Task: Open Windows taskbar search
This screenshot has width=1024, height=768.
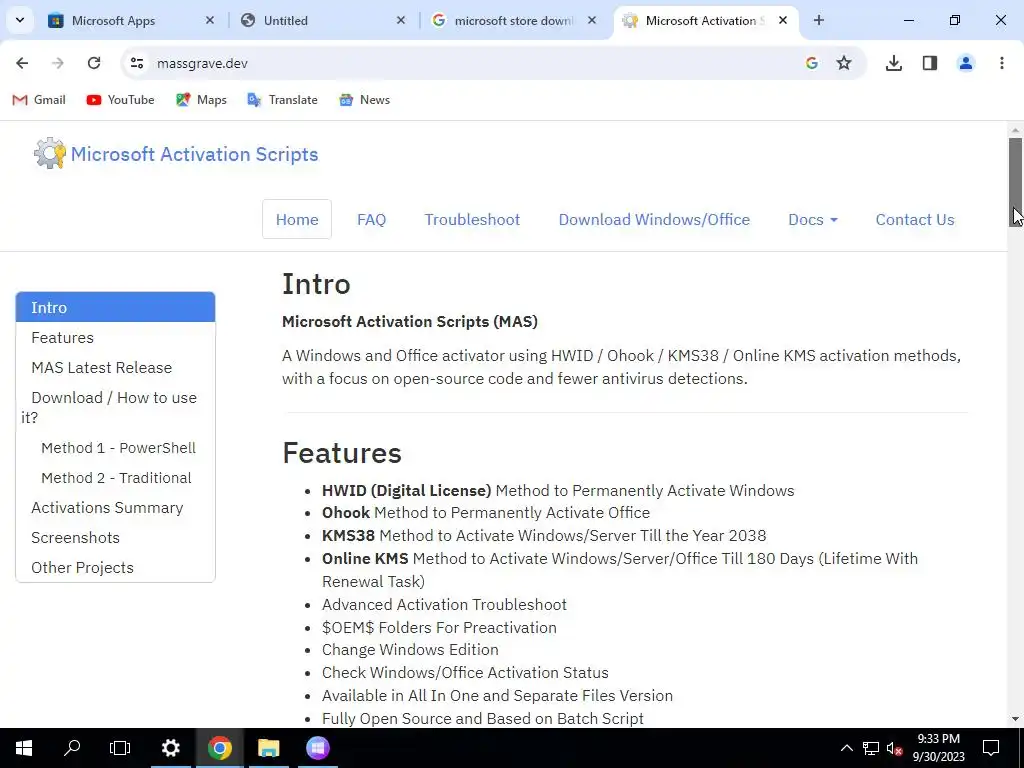Action: point(72,748)
